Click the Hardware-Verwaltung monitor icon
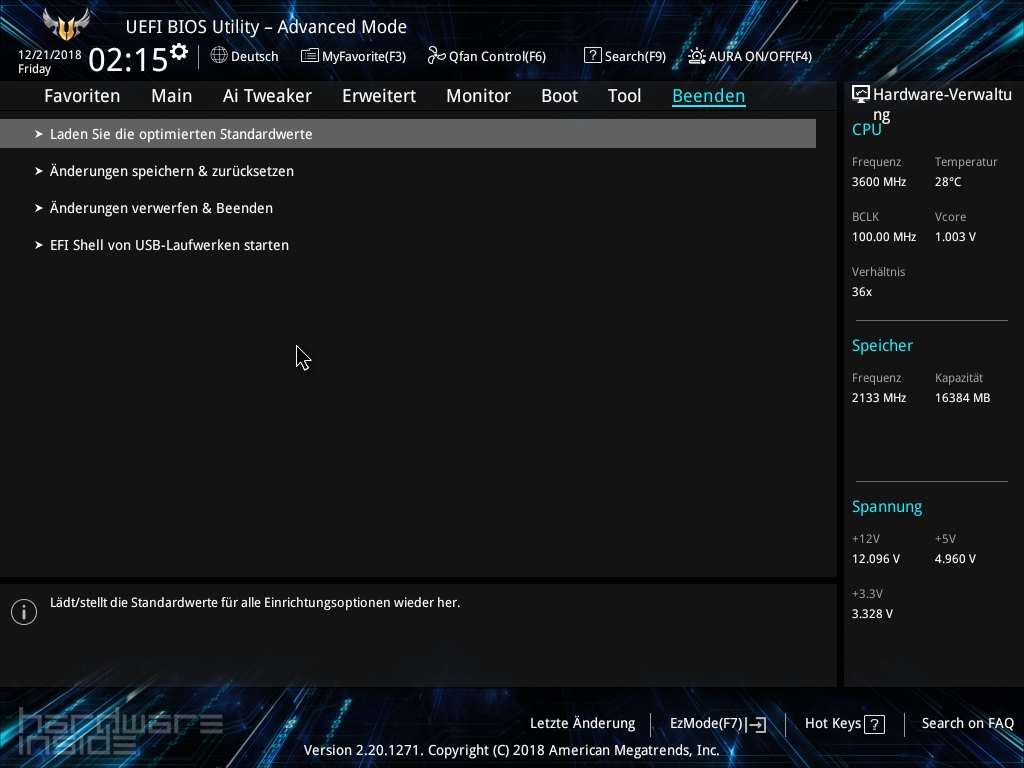1024x768 pixels. point(861,95)
